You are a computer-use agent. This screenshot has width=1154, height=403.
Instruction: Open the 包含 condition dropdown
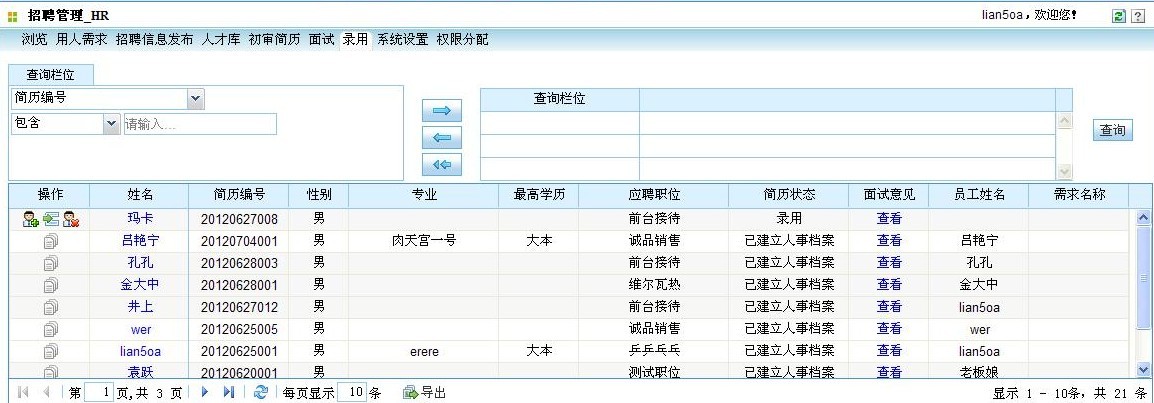pyautogui.click(x=110, y=124)
